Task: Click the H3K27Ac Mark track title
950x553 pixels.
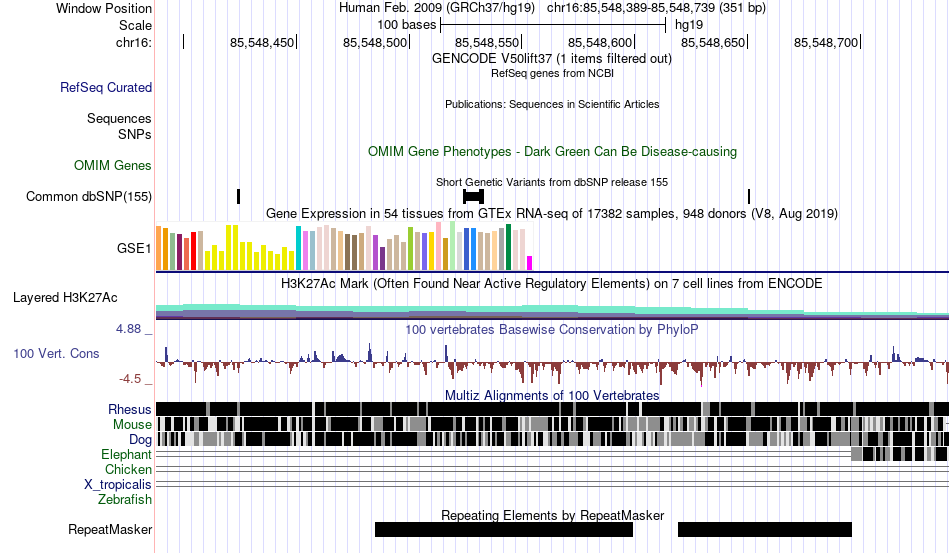Action: (552, 283)
